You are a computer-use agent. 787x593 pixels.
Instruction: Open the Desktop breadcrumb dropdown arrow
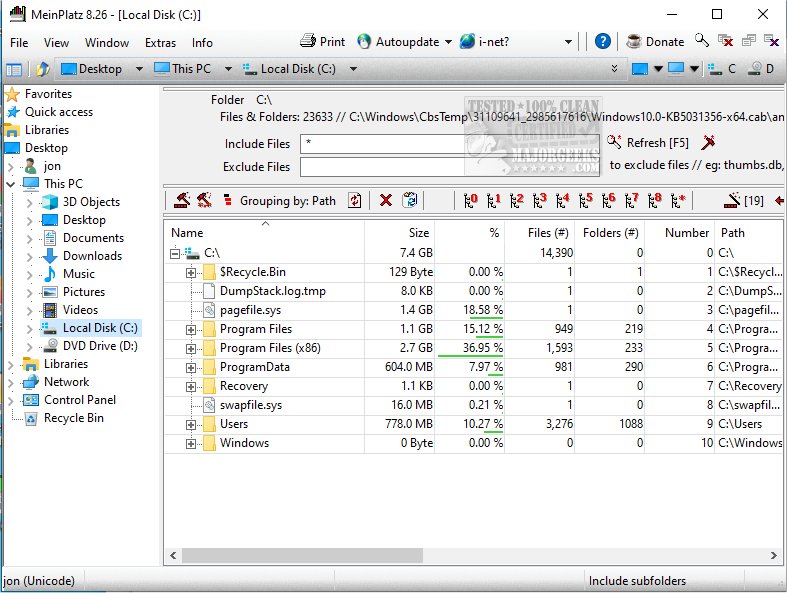pos(139,69)
